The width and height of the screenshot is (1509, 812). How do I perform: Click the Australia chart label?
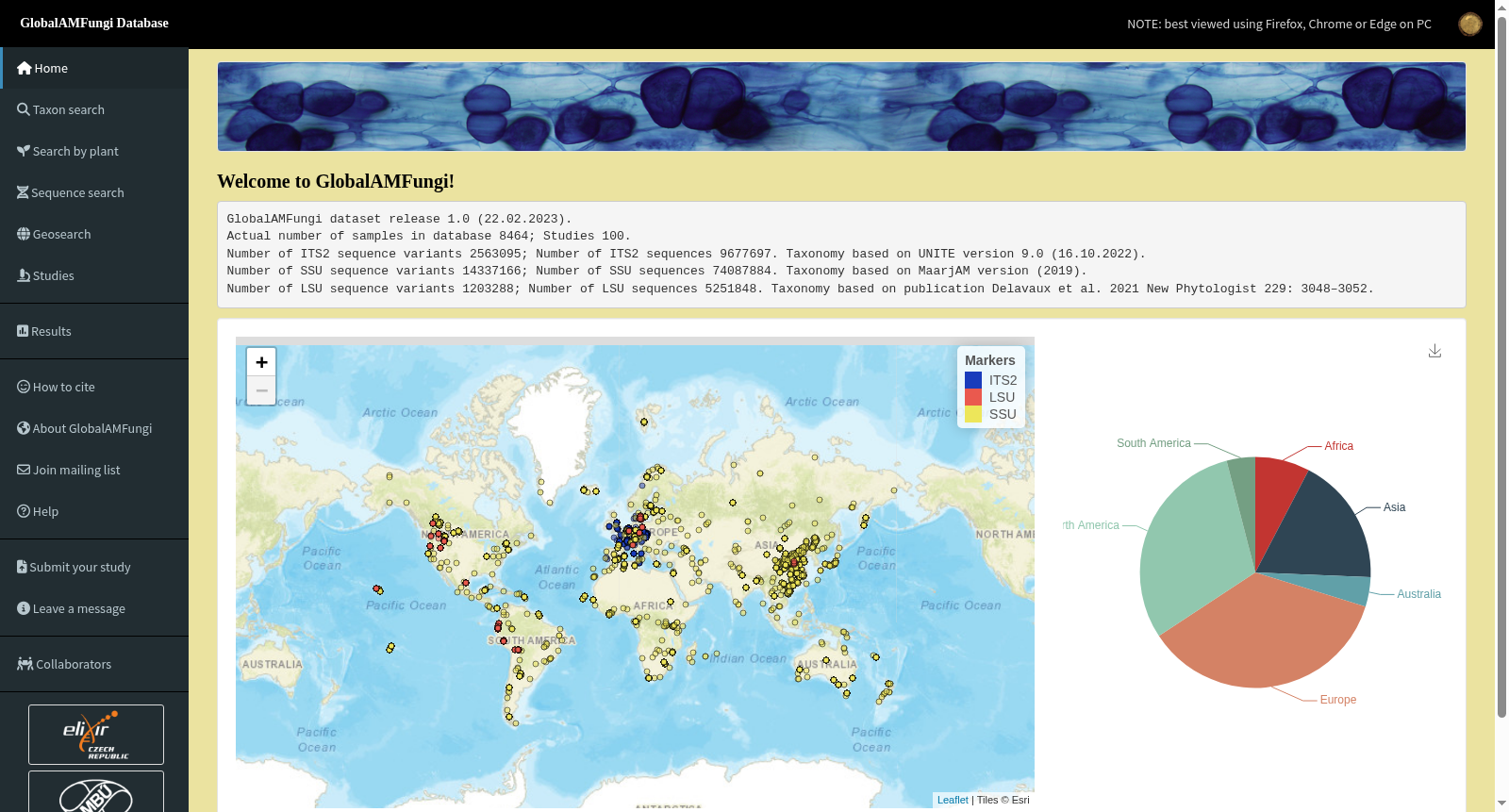tap(1418, 594)
